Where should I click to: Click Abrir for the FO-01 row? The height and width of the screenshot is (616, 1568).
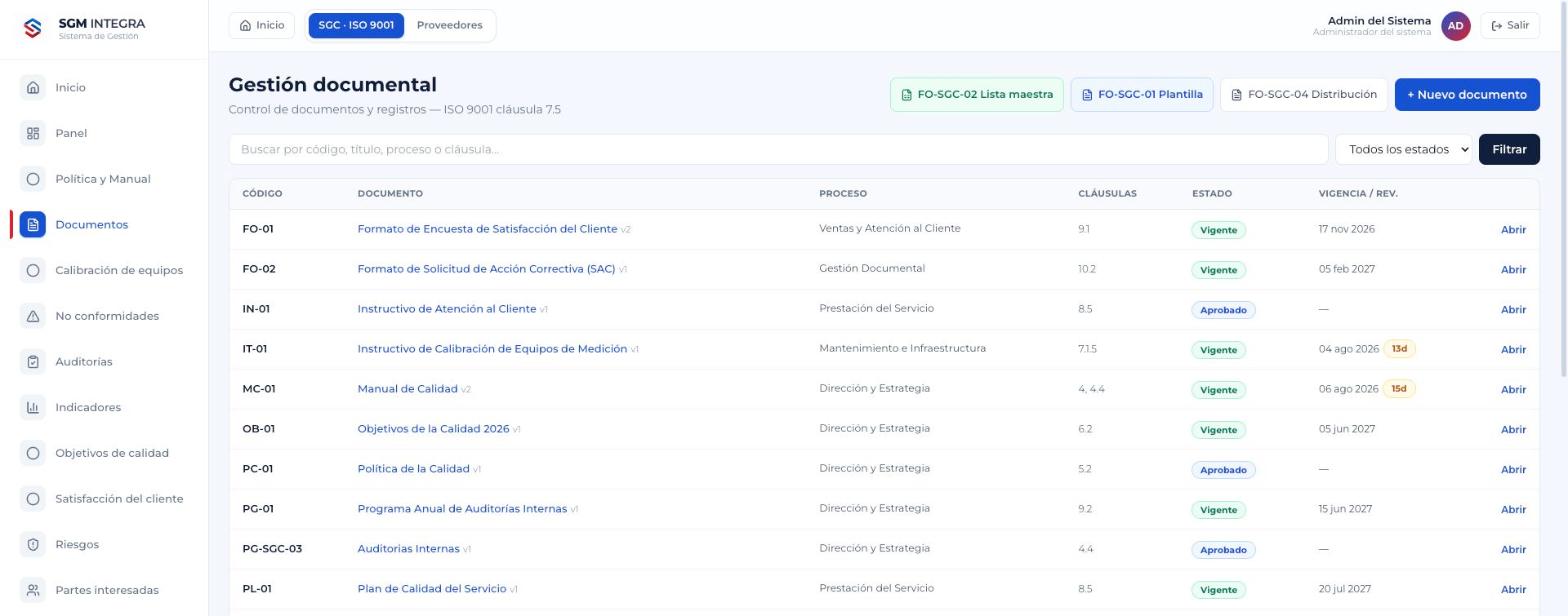[1513, 229]
